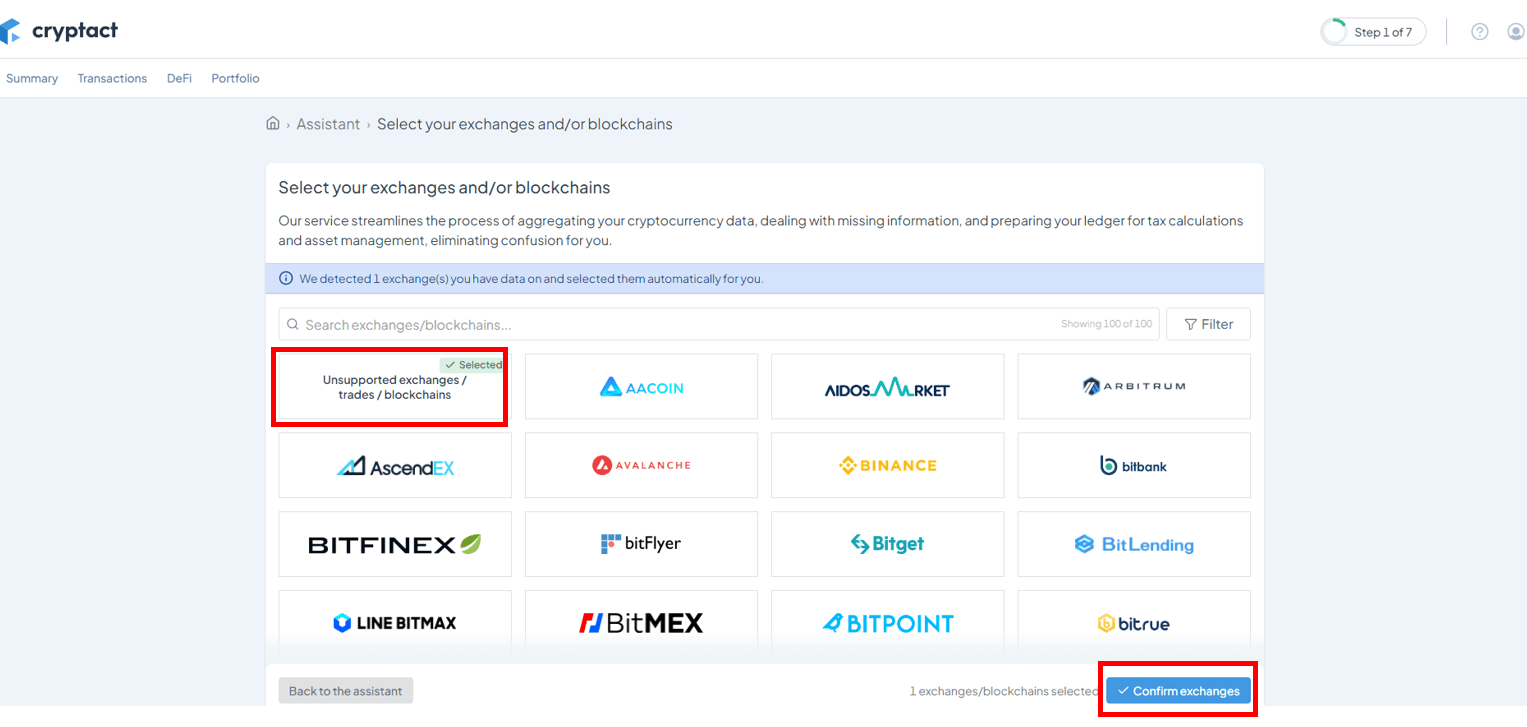
Task: Select the Avalanche blockchain card
Action: pyautogui.click(x=641, y=465)
